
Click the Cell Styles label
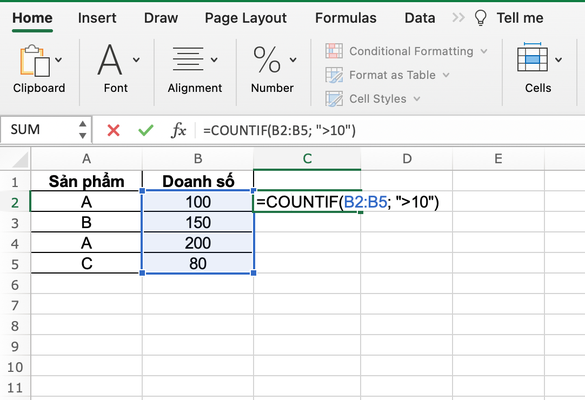[x=378, y=99]
